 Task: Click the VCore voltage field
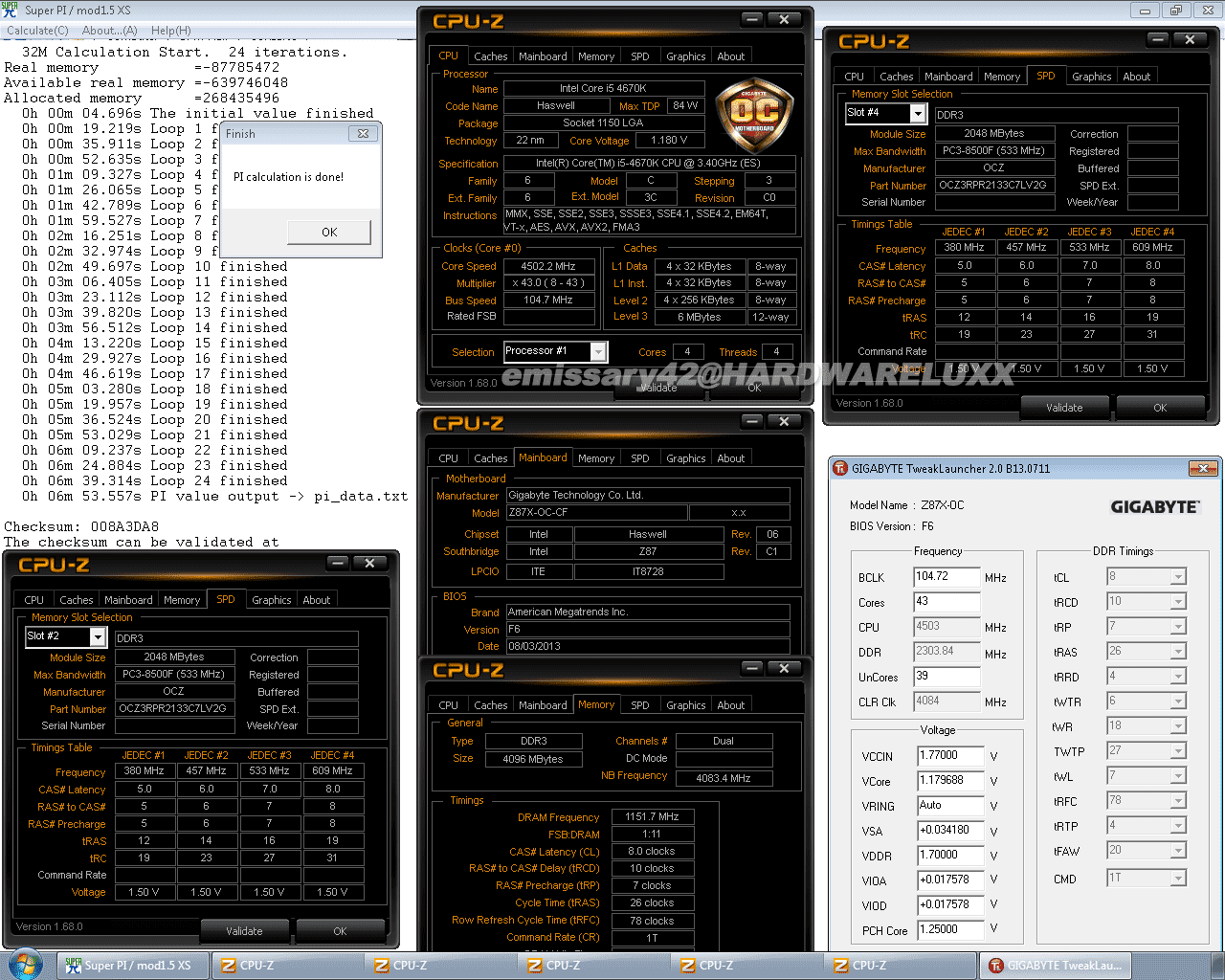pos(950,781)
